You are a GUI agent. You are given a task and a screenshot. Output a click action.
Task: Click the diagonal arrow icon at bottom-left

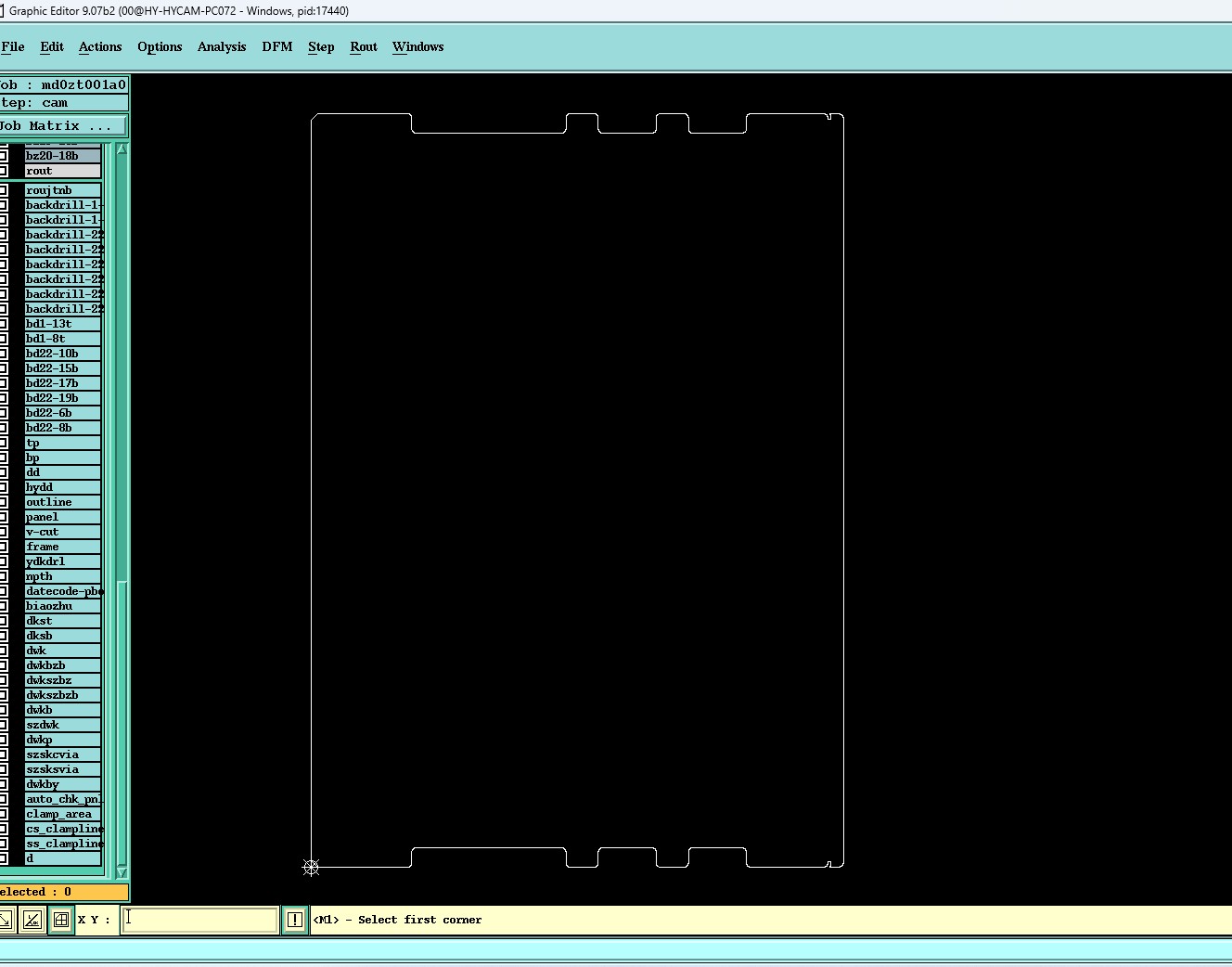6,920
